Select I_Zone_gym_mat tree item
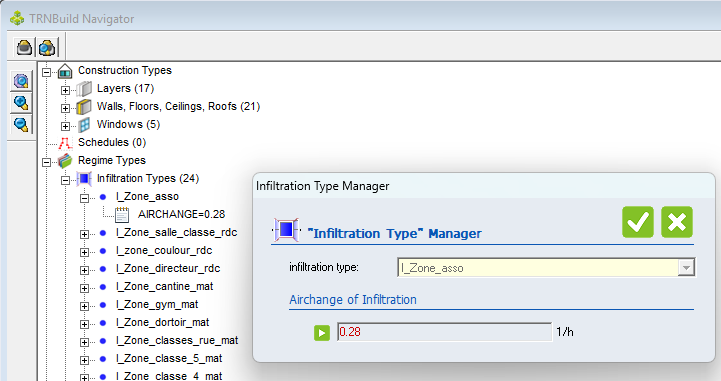 pos(157,304)
